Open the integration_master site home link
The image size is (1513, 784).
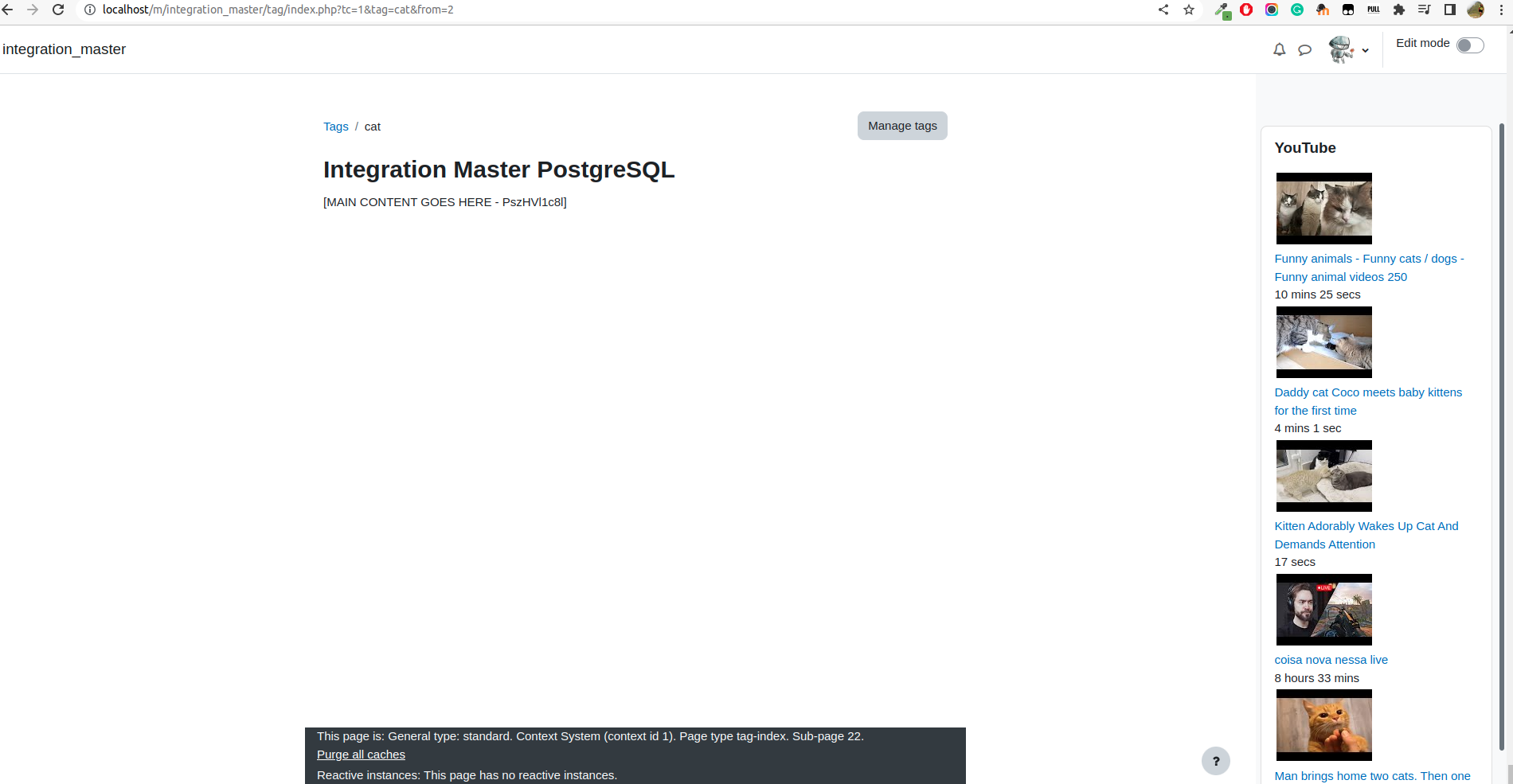65,49
